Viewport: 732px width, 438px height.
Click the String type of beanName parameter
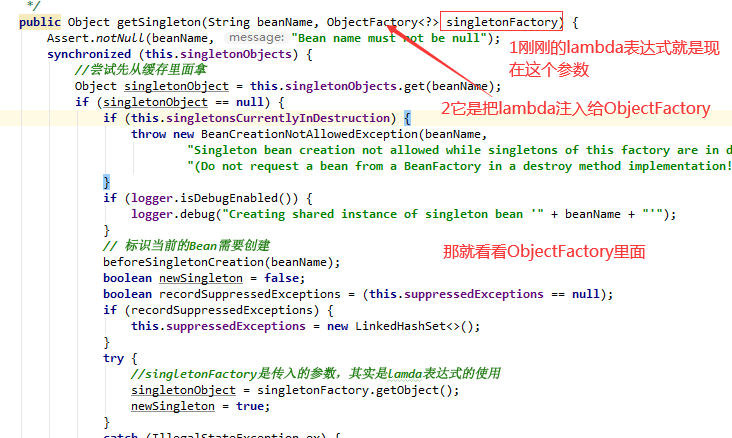click(229, 22)
